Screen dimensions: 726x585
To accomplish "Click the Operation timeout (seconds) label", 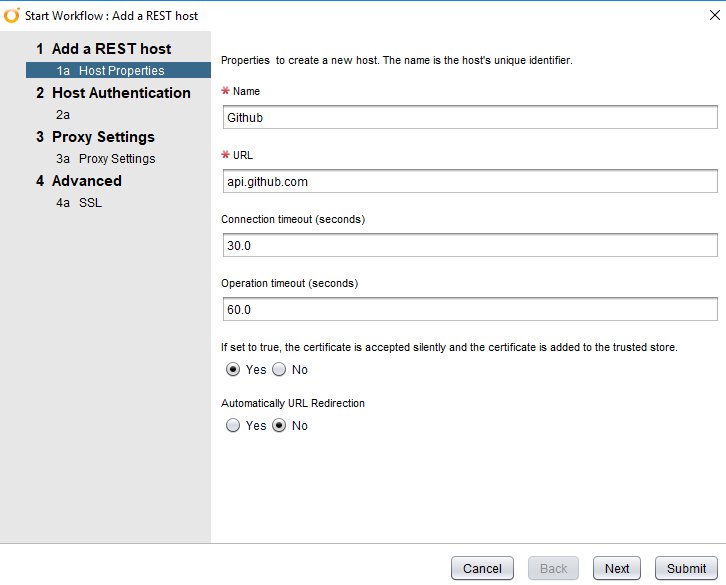I will 289,283.
